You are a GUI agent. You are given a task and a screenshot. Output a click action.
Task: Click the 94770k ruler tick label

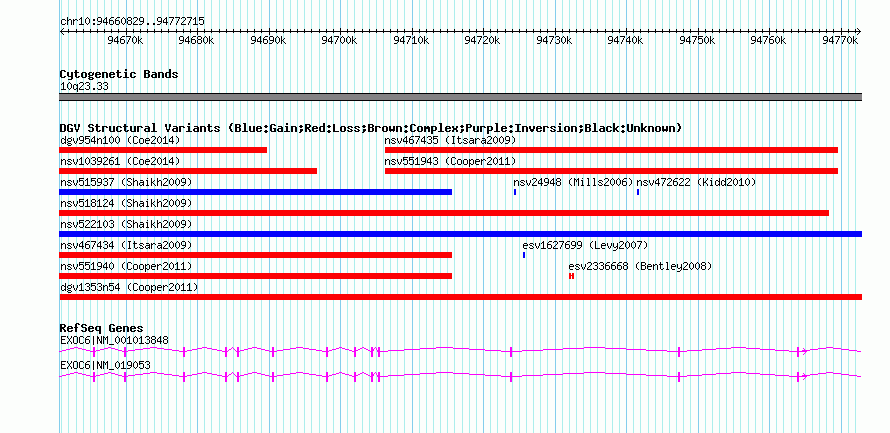pos(840,40)
